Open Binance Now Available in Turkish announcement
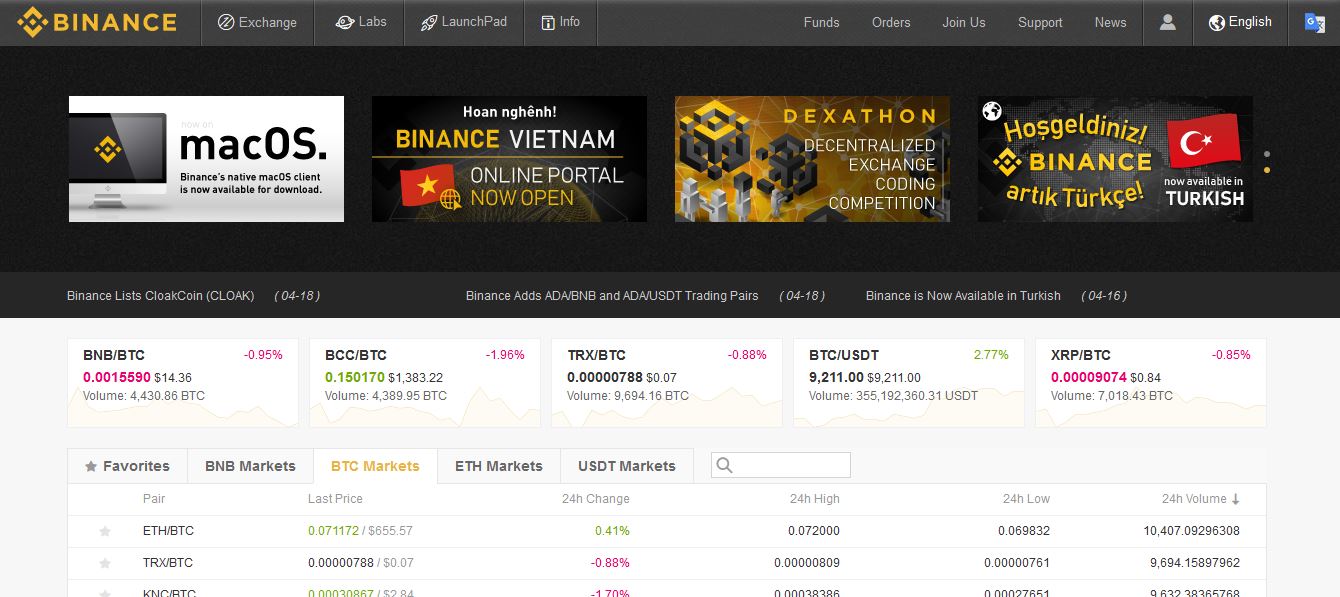 click(963, 296)
